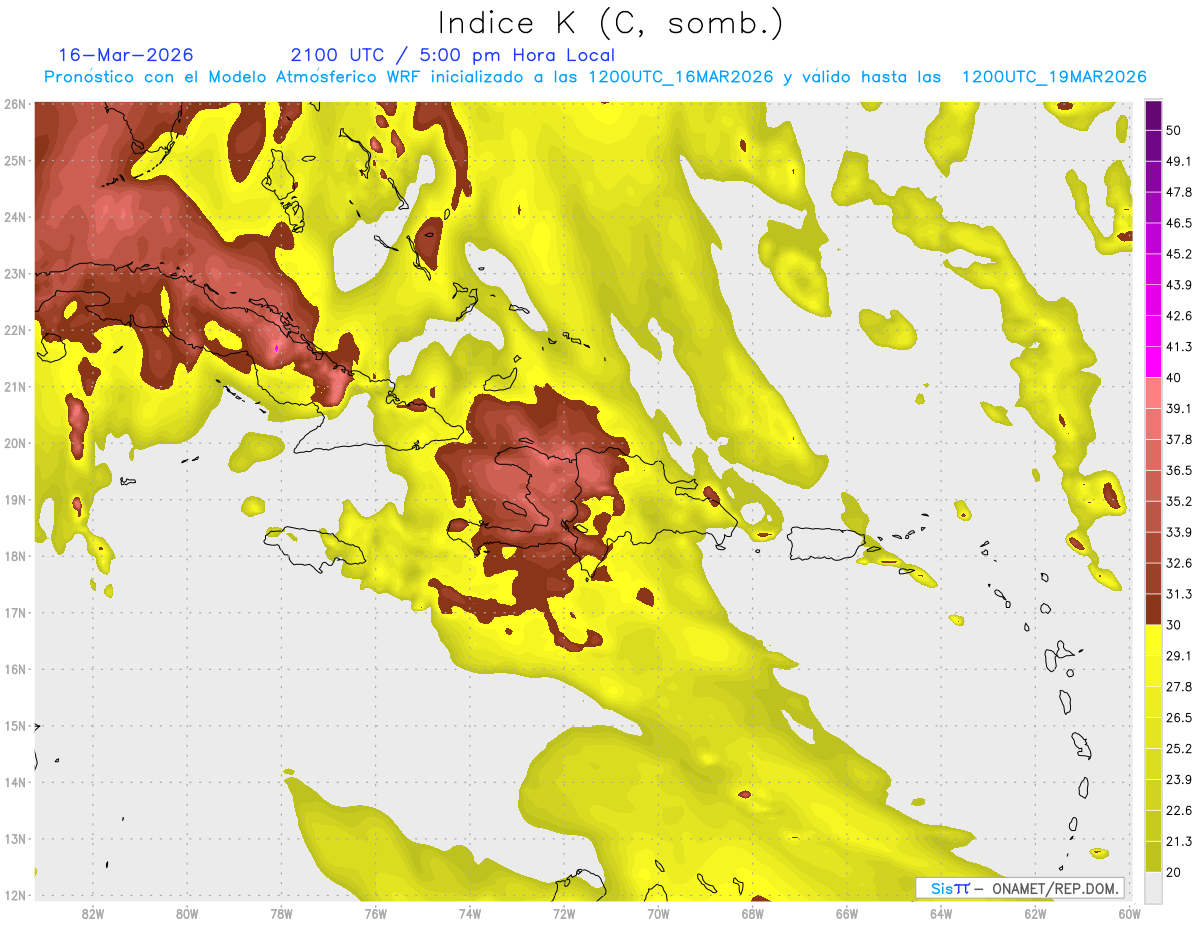Select the colorbar value "47.8"
The height and width of the screenshot is (927, 1200).
coord(1179,192)
